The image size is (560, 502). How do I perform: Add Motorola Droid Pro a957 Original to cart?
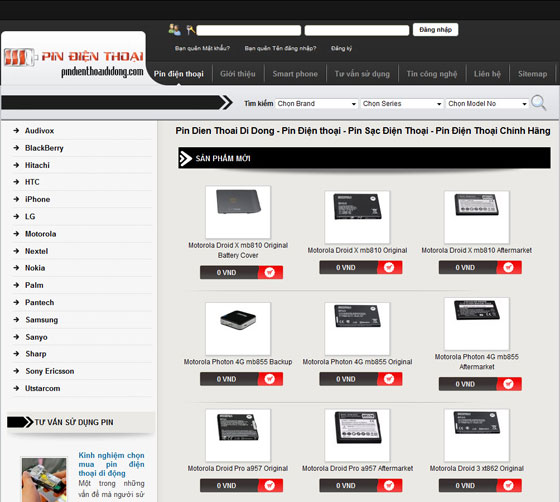click(270, 486)
